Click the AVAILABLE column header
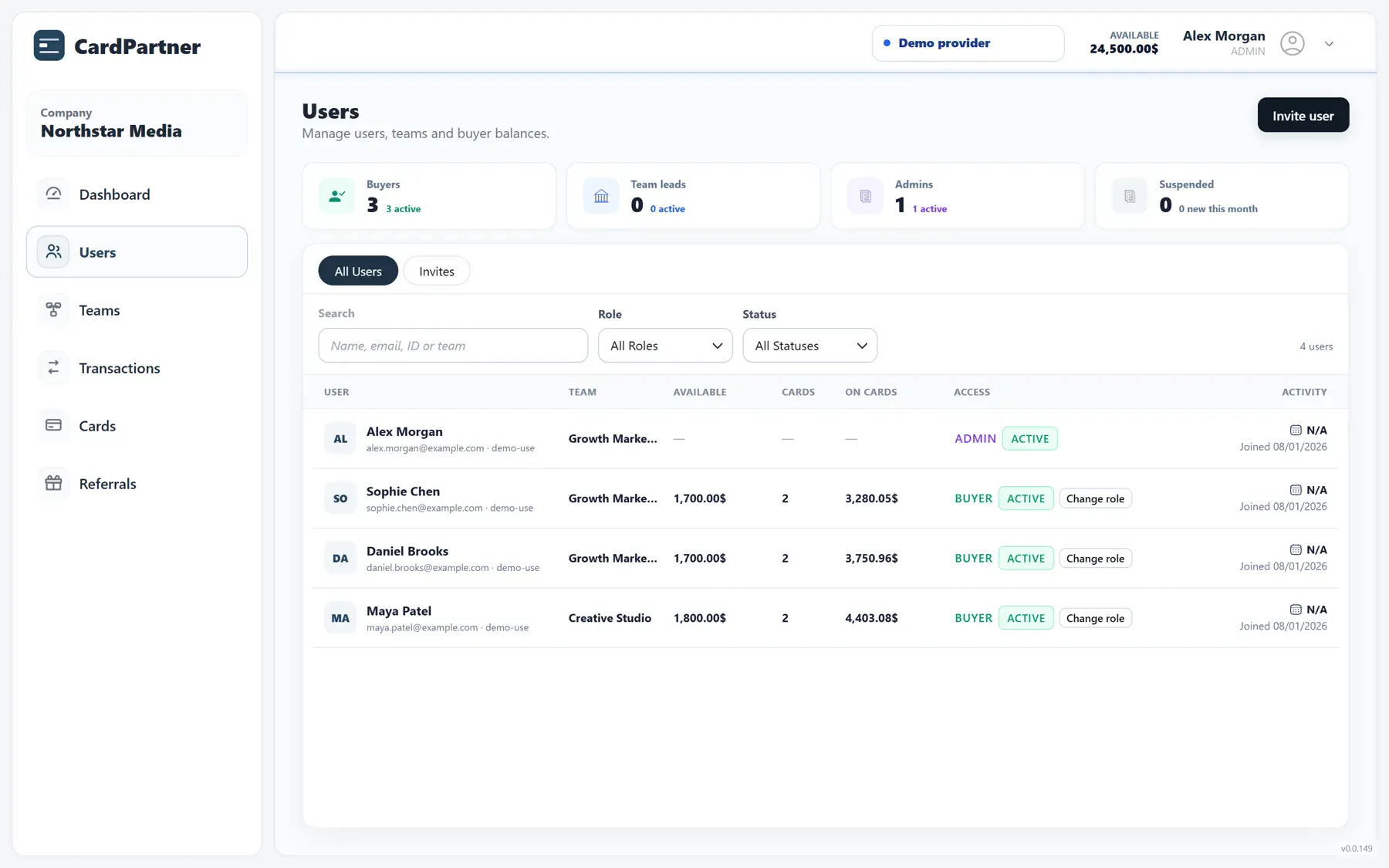Viewport: 1389px width, 868px height. click(699, 392)
